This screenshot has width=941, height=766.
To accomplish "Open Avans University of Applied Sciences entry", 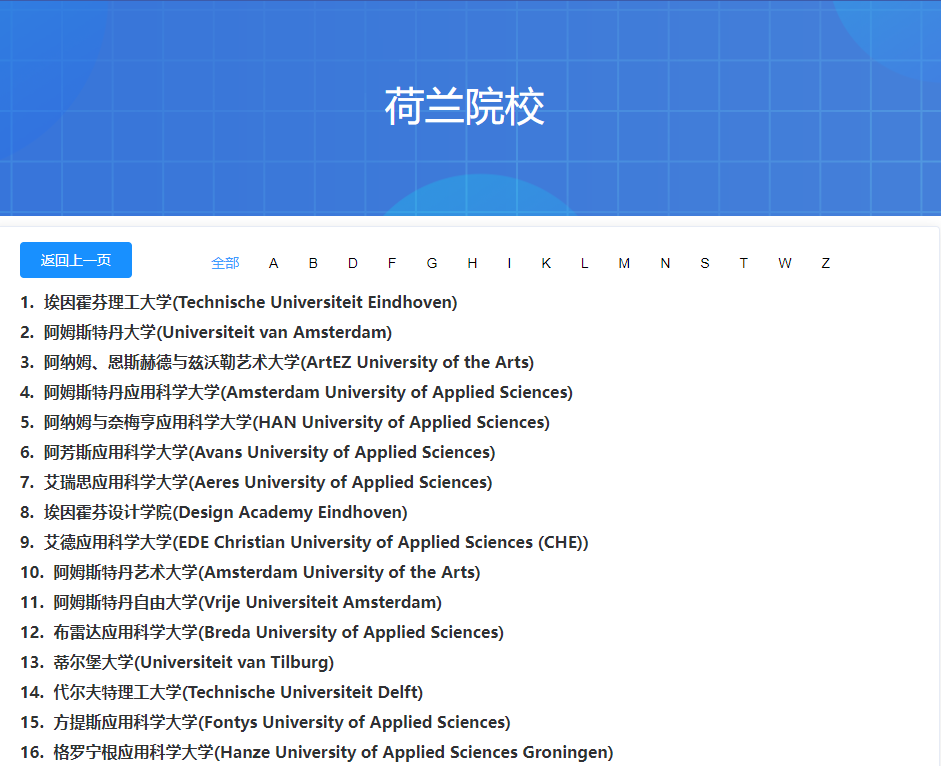I will coord(269,452).
